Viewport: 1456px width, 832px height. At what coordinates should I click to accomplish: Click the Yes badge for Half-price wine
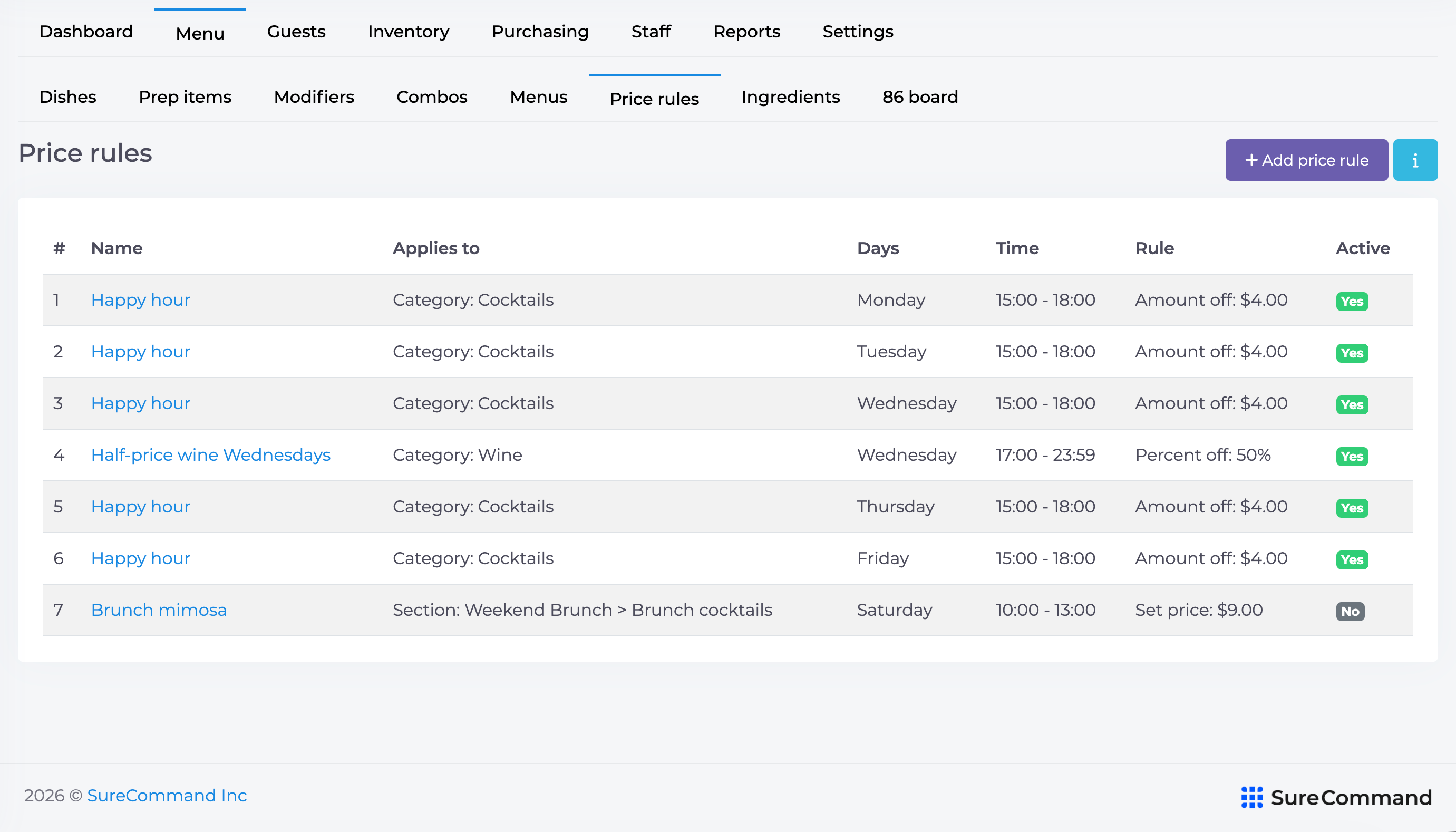(x=1352, y=457)
